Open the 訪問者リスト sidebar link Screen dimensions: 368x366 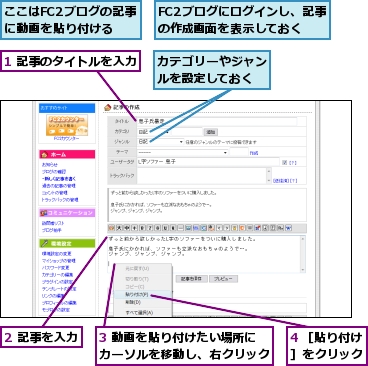point(53,223)
